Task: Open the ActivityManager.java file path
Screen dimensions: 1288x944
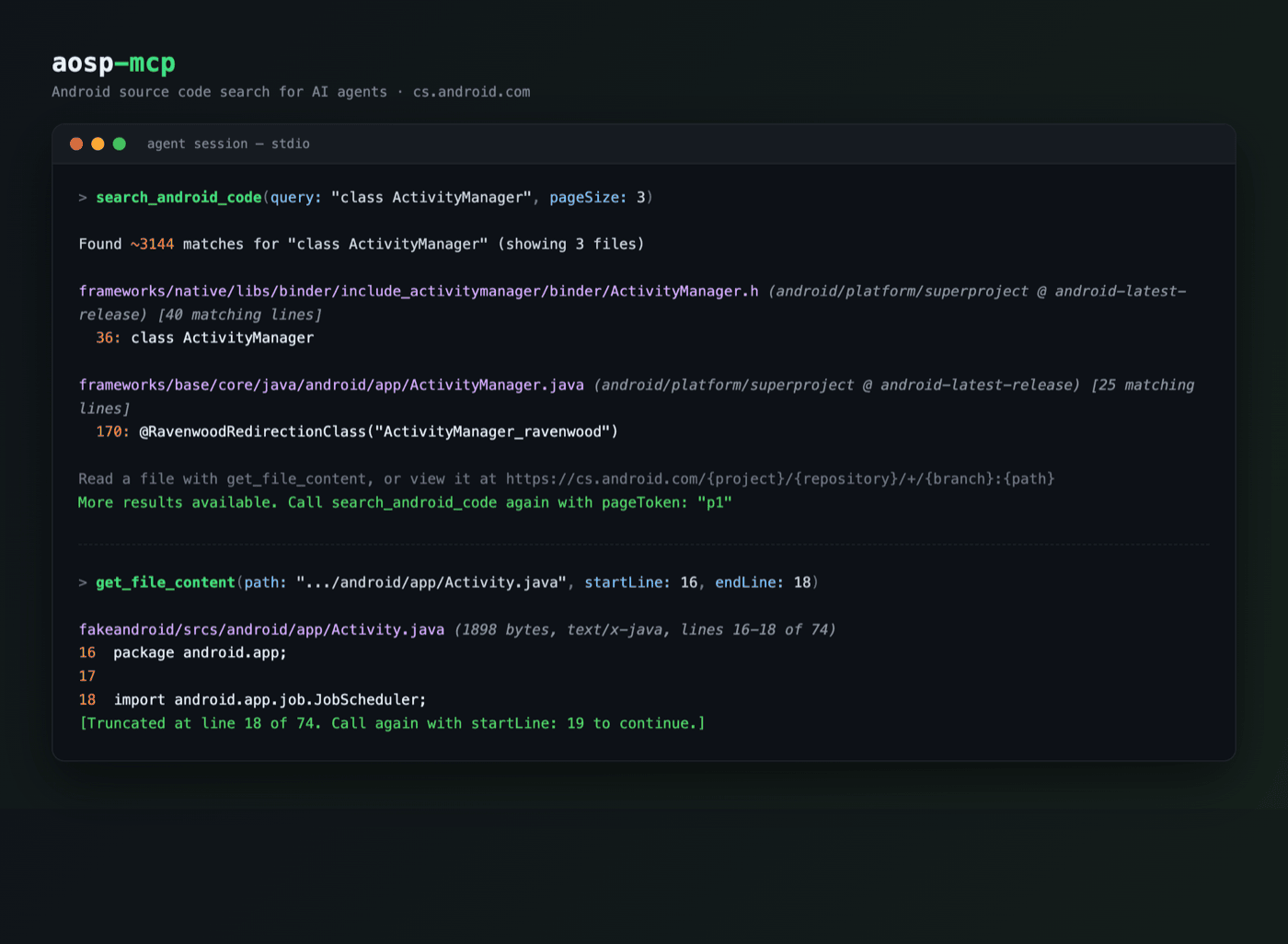Action: tap(331, 386)
